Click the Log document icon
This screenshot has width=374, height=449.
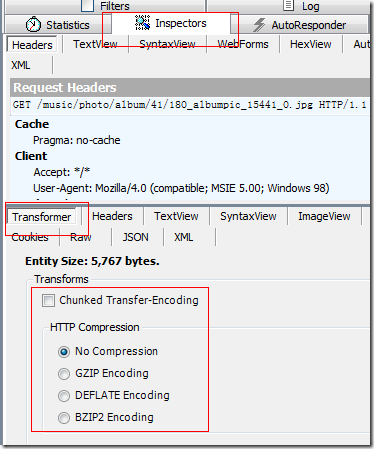[288, 5]
